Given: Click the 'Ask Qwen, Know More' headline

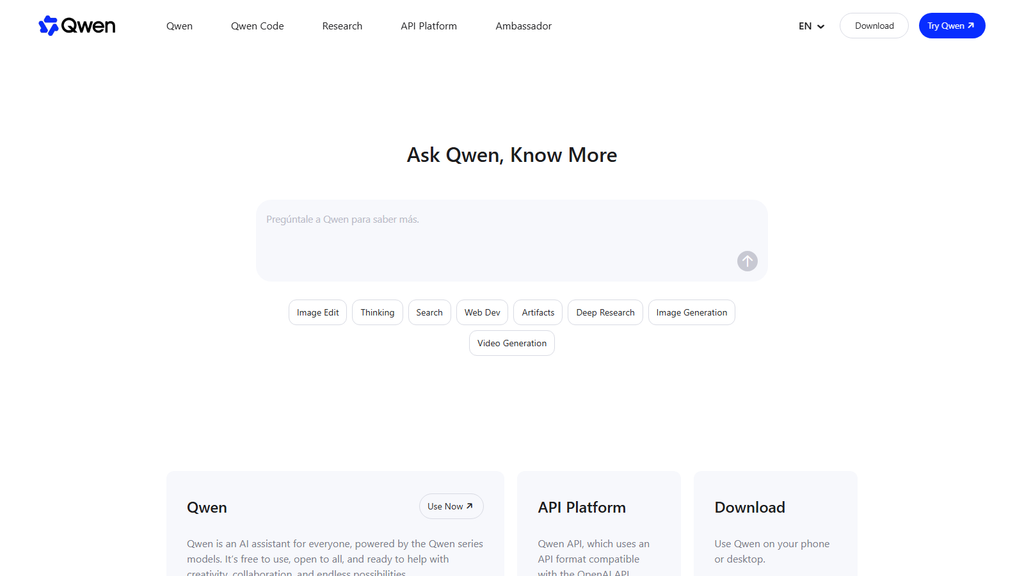Looking at the screenshot, I should [x=512, y=155].
